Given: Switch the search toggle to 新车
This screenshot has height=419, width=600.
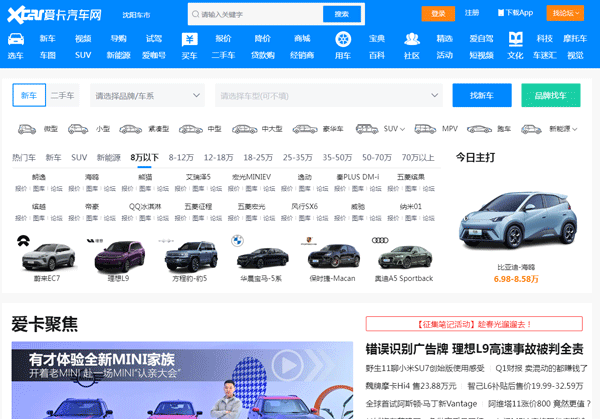Looking at the screenshot, I should 29,95.
